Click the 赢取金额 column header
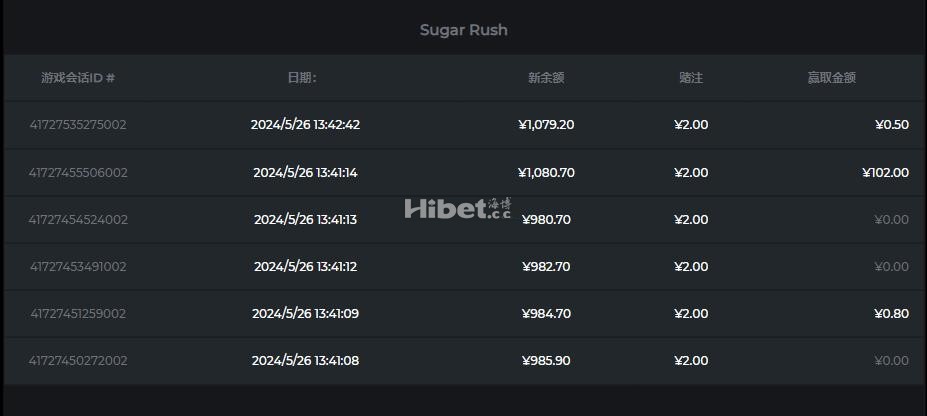The image size is (927, 416). [x=832, y=77]
